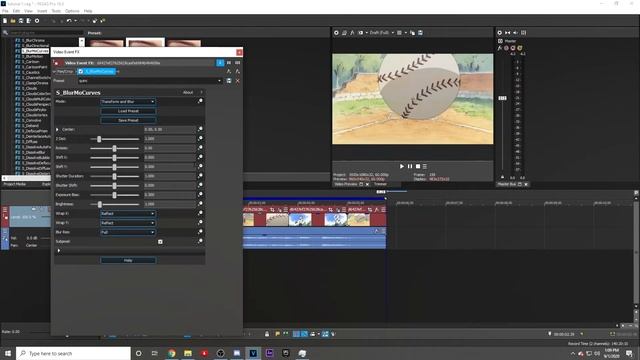Open Master Bus properties gear icon
Screen dimensions: 640x360
click(x=500, y=33)
